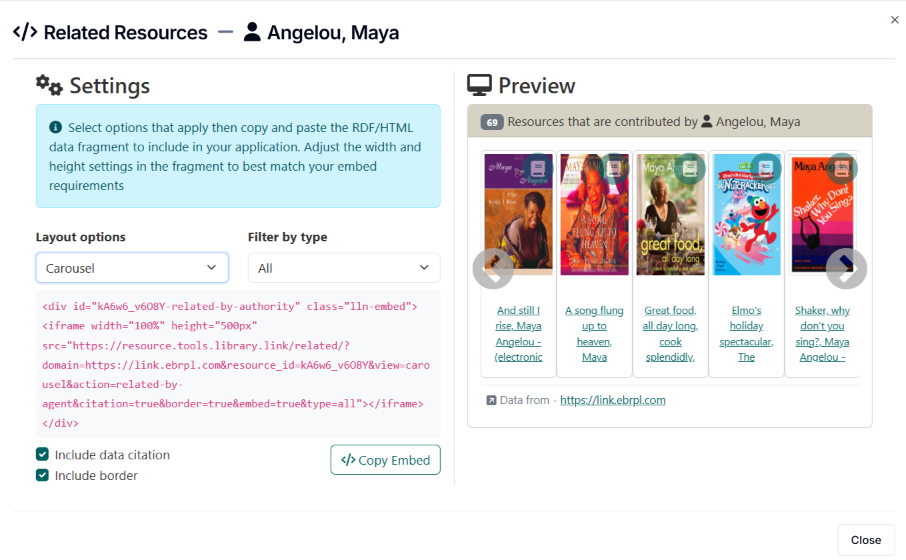Close dialog with the top-right X

click(x=894, y=20)
